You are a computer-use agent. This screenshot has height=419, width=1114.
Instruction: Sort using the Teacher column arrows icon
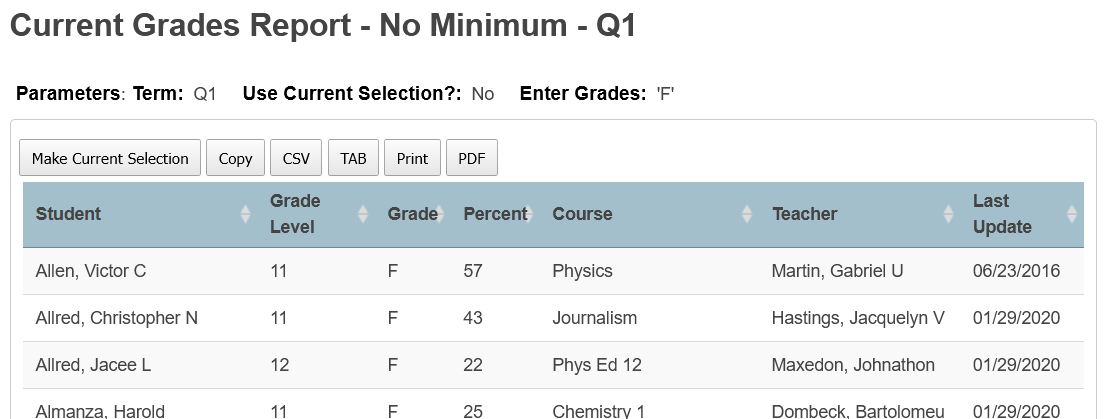click(x=948, y=214)
